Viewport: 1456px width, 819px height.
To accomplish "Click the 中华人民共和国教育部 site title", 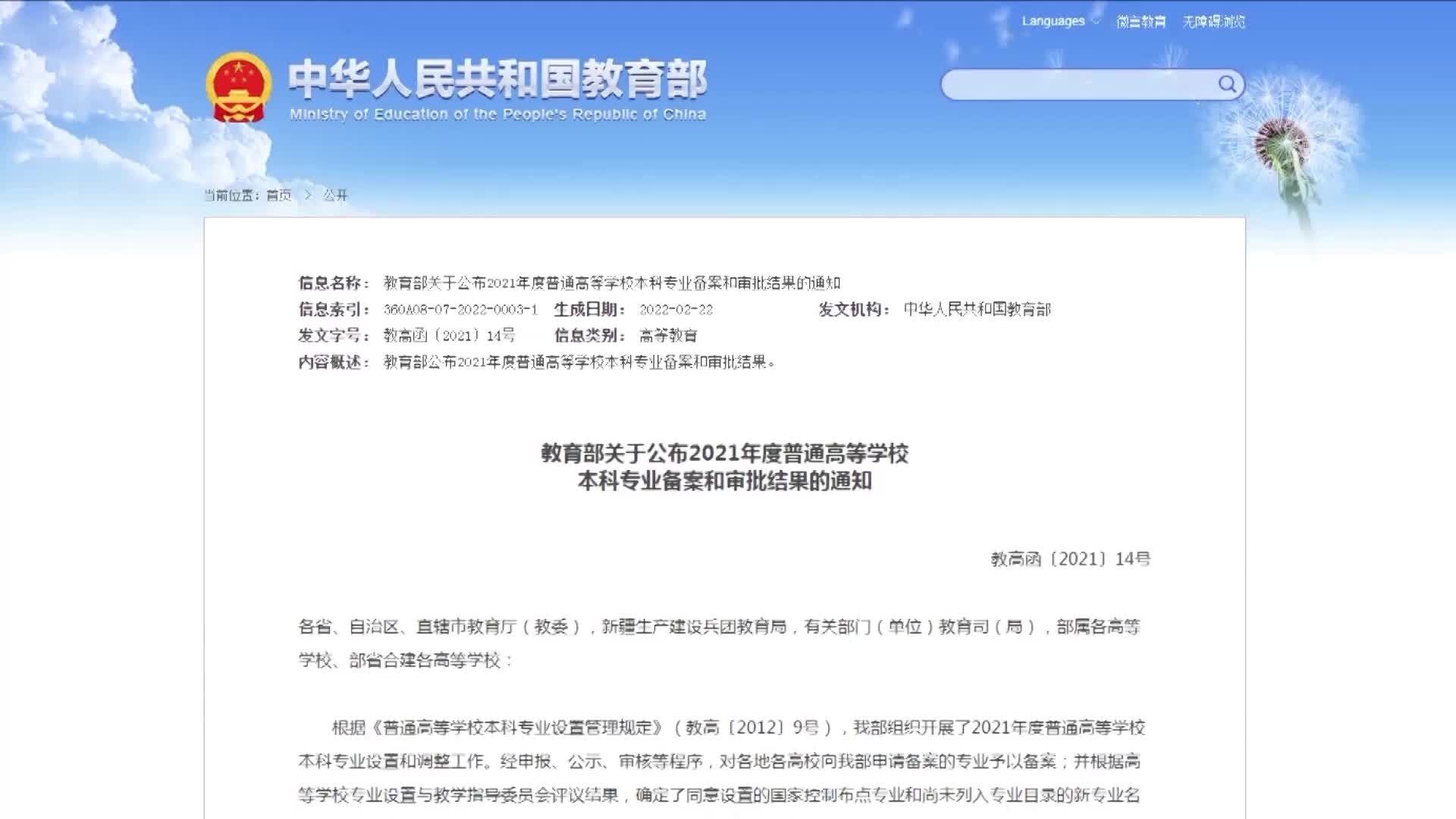I will click(x=497, y=79).
